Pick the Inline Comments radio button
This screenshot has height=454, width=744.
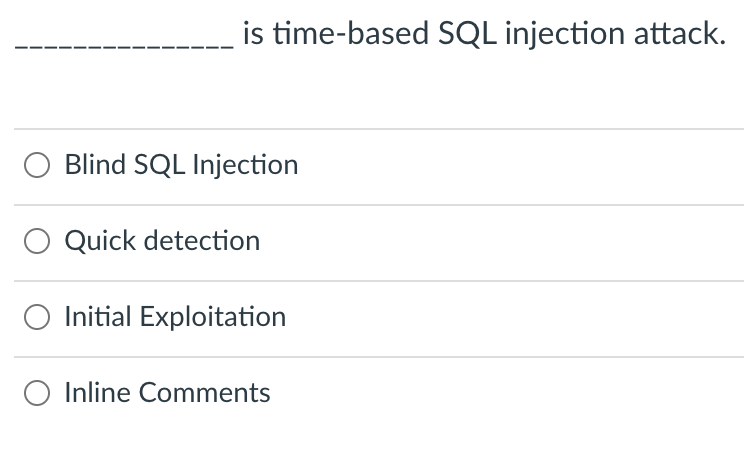click(x=37, y=393)
